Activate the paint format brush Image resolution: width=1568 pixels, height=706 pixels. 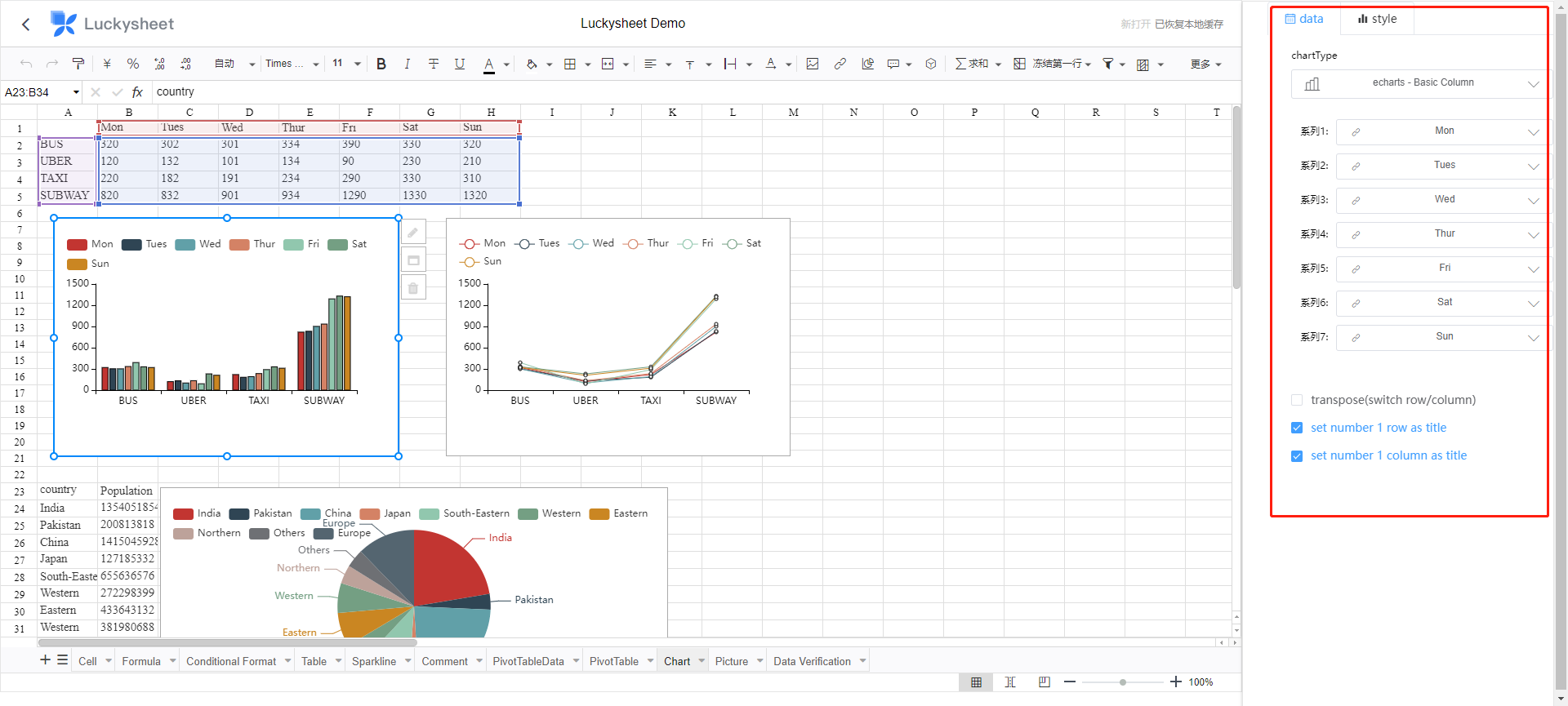(x=78, y=64)
